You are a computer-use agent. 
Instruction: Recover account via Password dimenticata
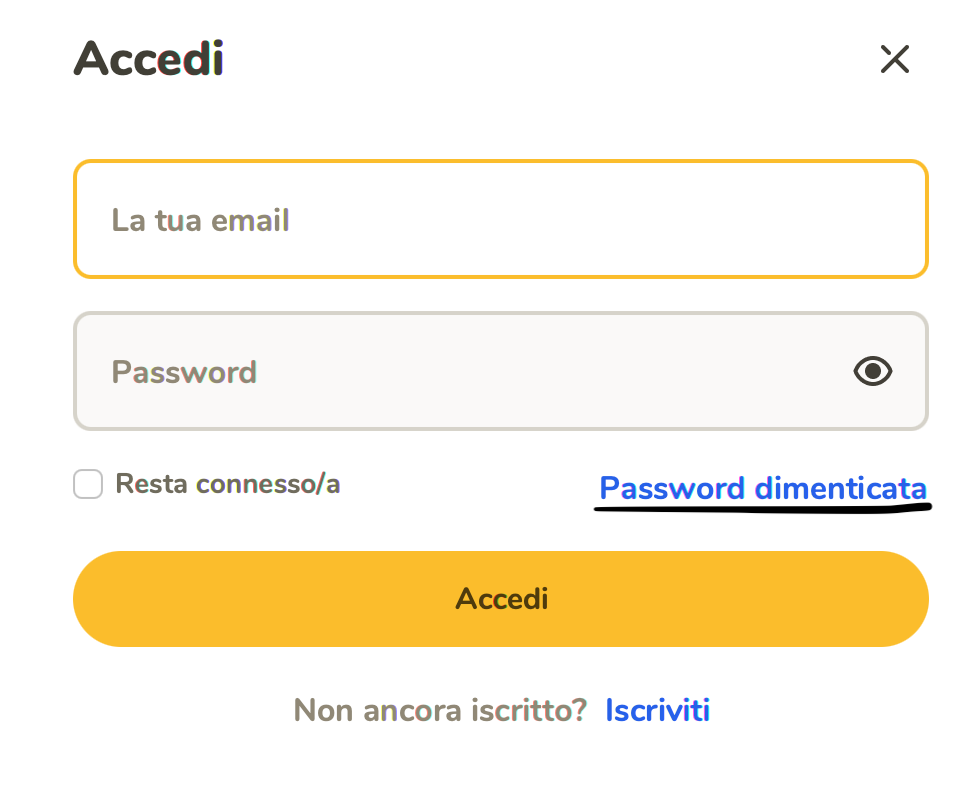[x=763, y=488]
